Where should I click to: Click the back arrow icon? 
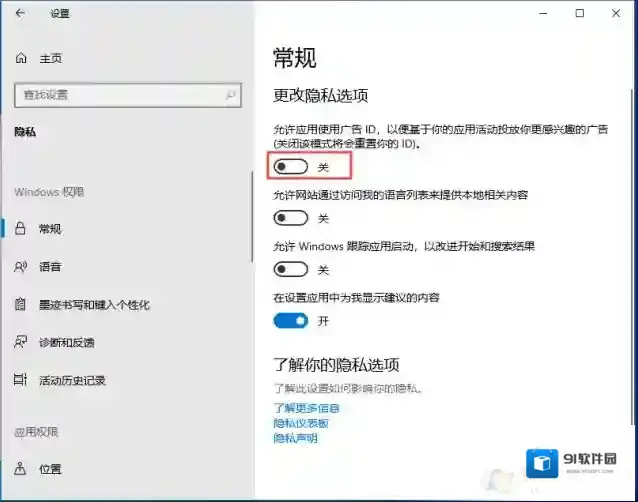pos(20,14)
